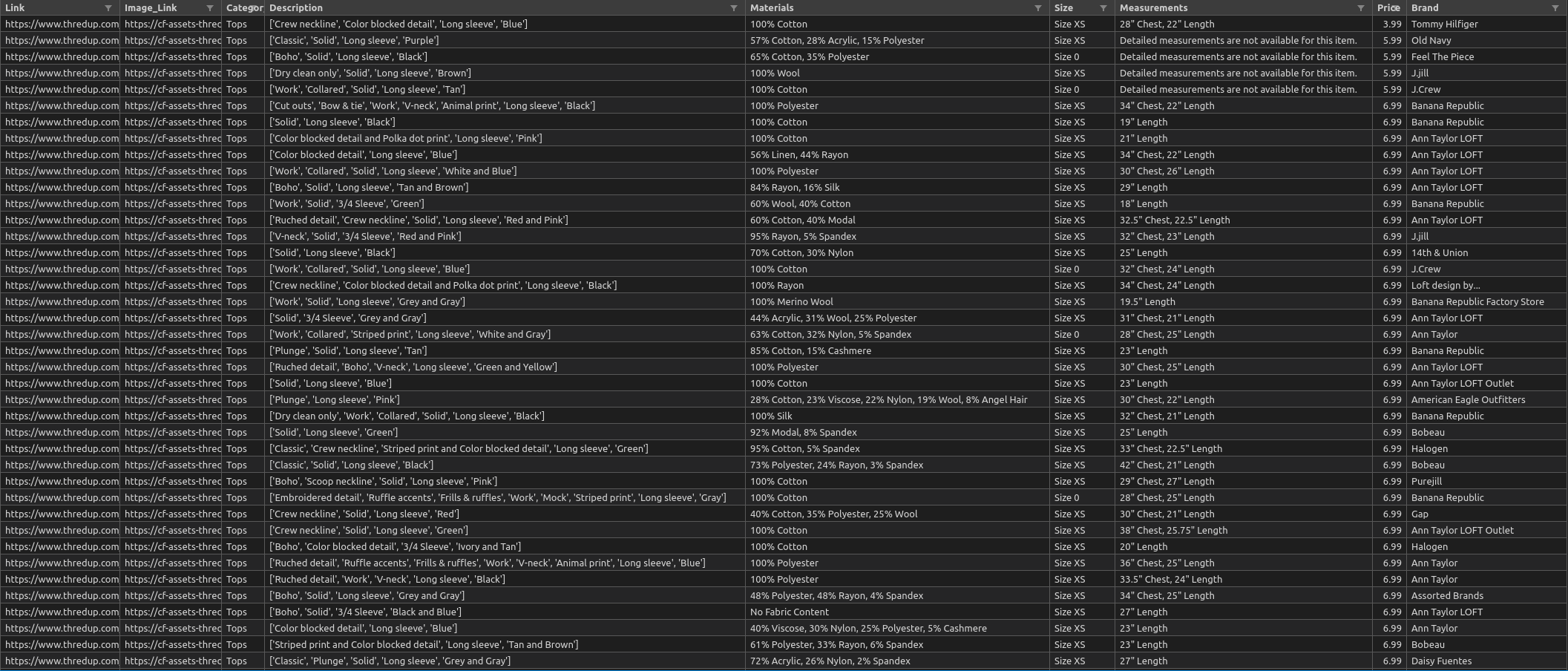The image size is (1568, 671).
Task: Select the '100% Merino Wool' cell
Action: (x=897, y=302)
